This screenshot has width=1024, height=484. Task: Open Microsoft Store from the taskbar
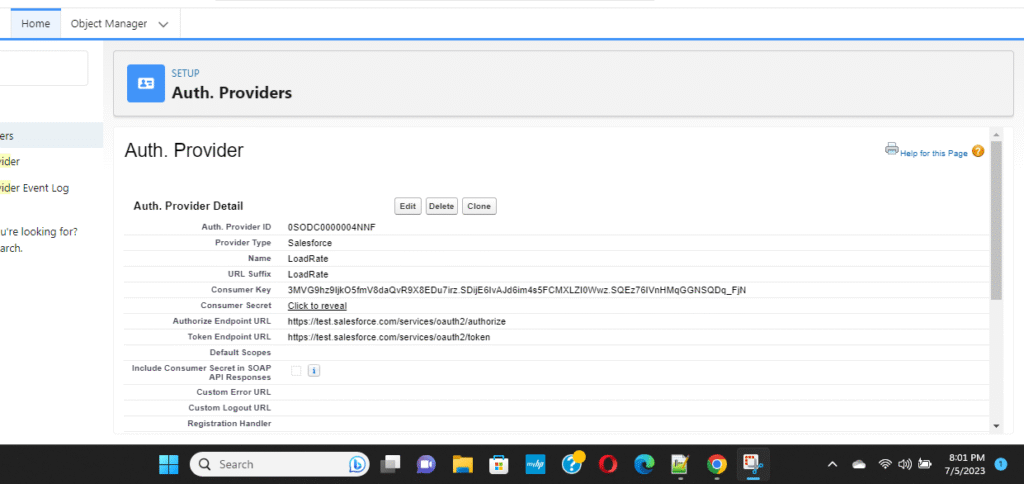tap(498, 464)
